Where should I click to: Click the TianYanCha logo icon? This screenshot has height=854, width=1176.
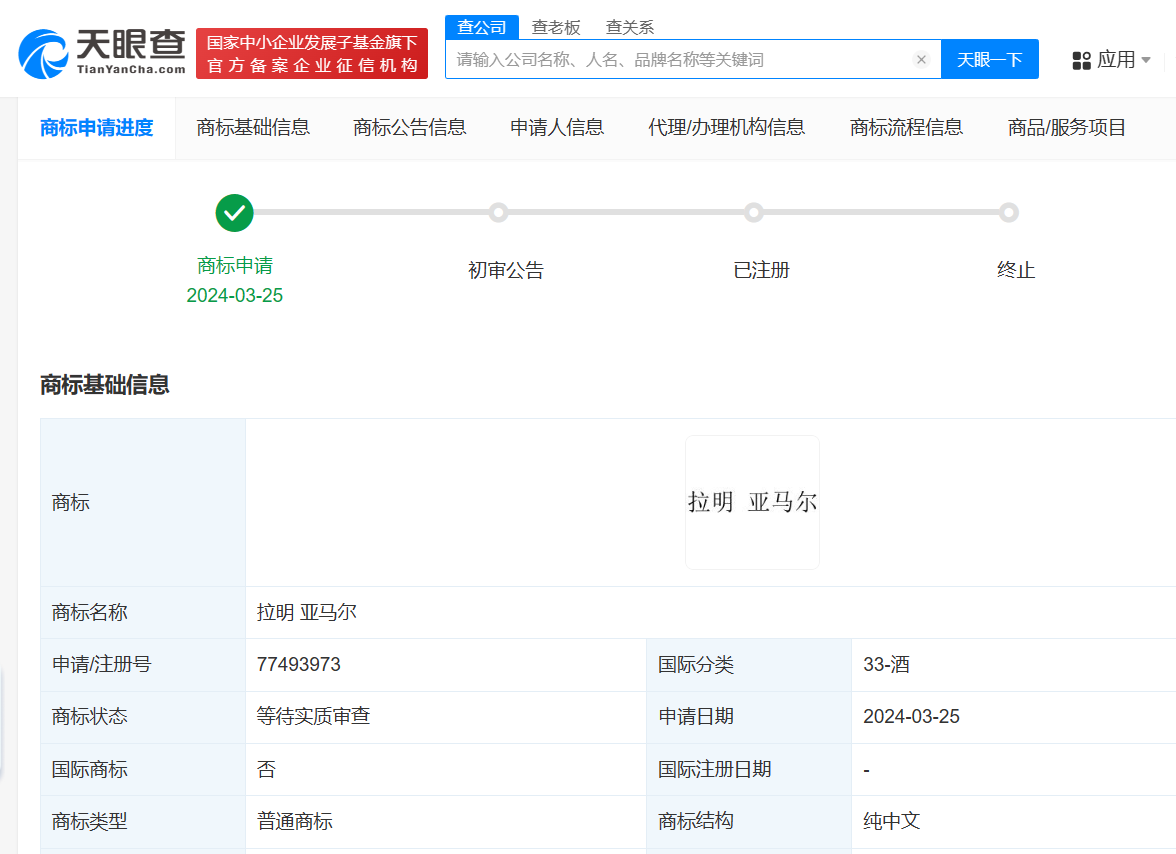click(x=40, y=47)
